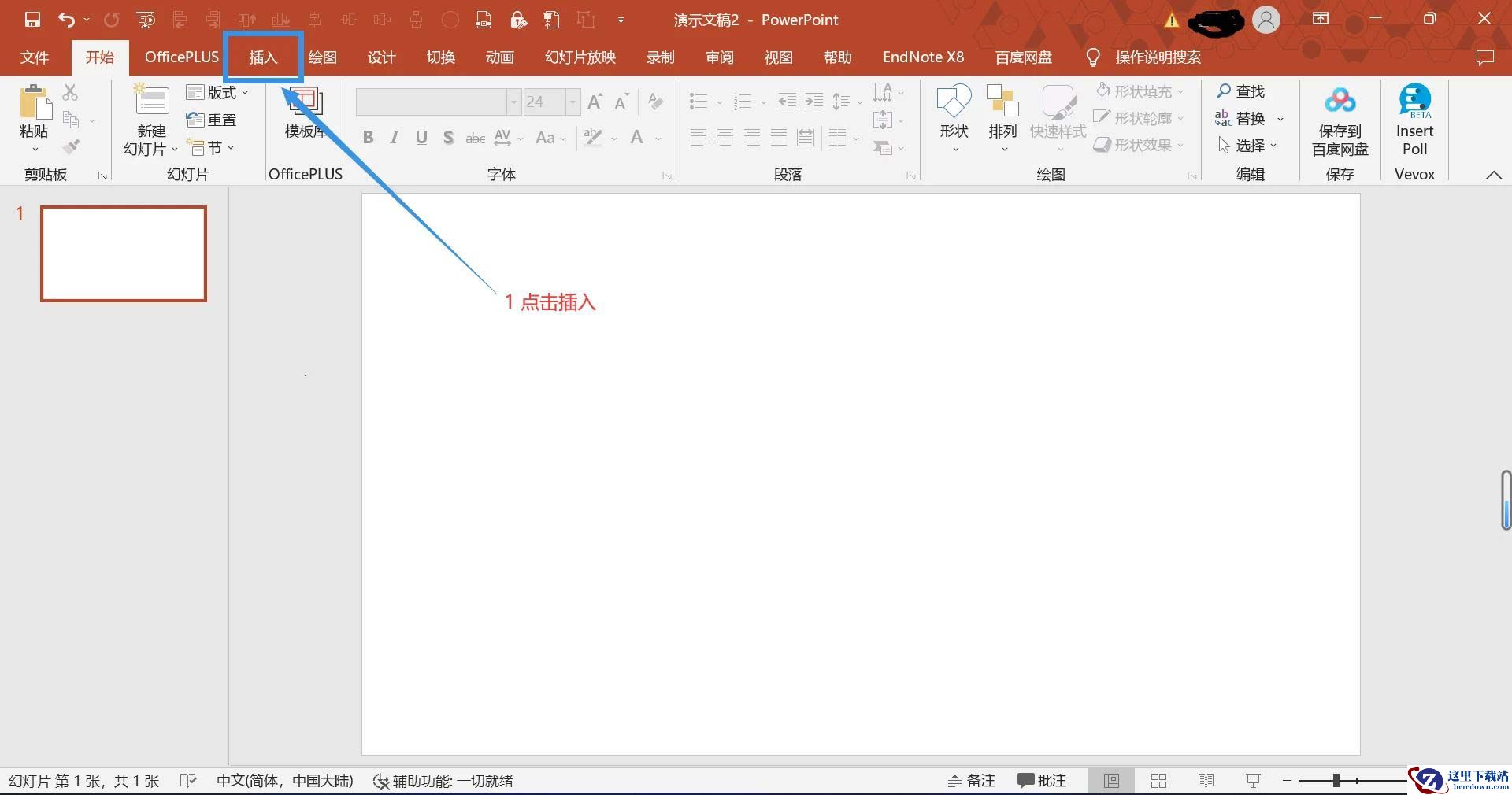Toggle bold formatting
The image size is (1512, 795).
point(368,138)
